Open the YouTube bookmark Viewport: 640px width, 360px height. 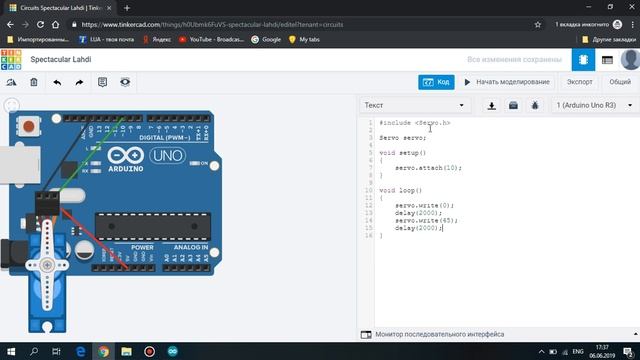(x=211, y=40)
